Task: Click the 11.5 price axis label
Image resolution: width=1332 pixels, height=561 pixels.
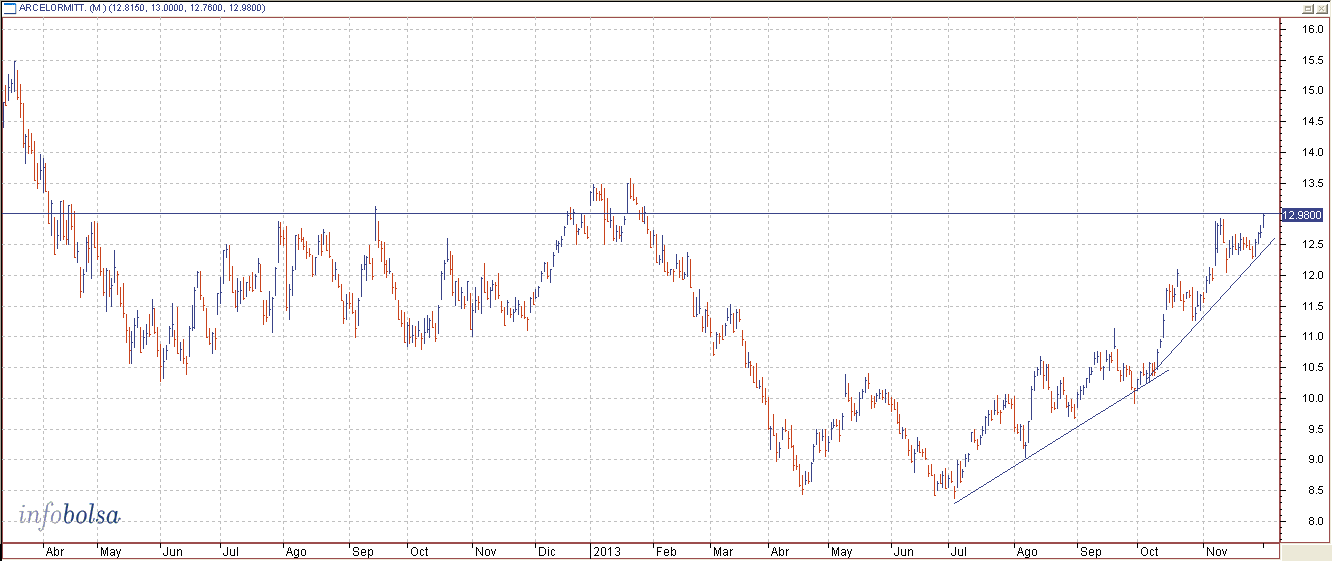Action: pos(1312,307)
